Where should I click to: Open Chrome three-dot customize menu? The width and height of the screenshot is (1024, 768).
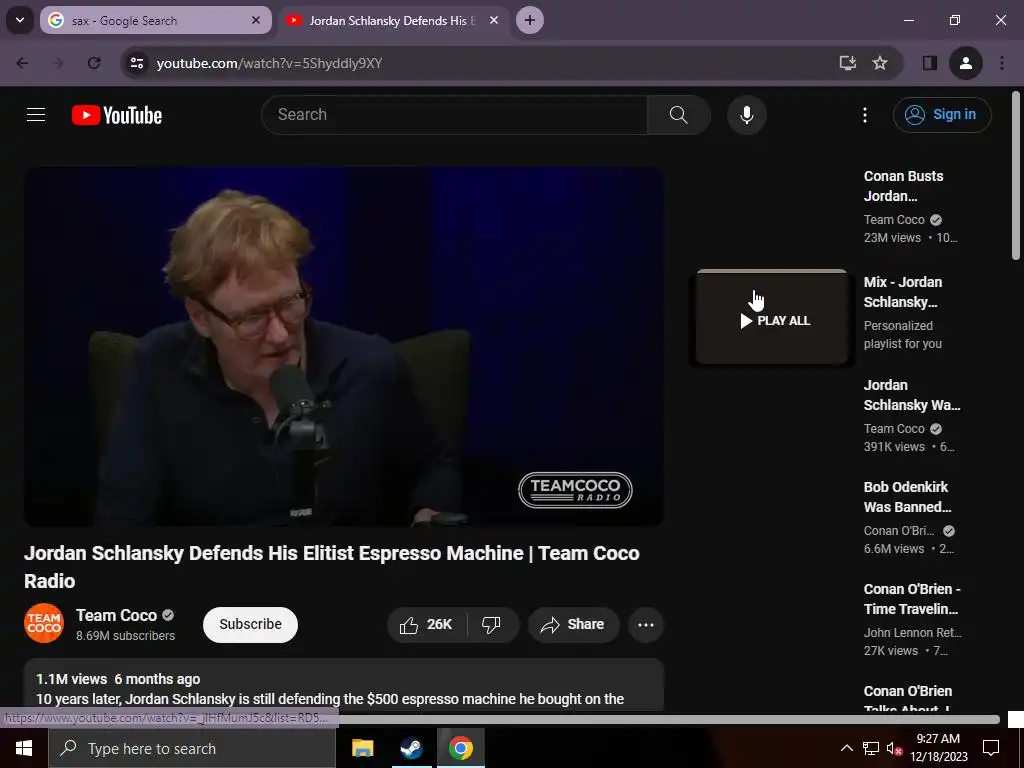1002,63
